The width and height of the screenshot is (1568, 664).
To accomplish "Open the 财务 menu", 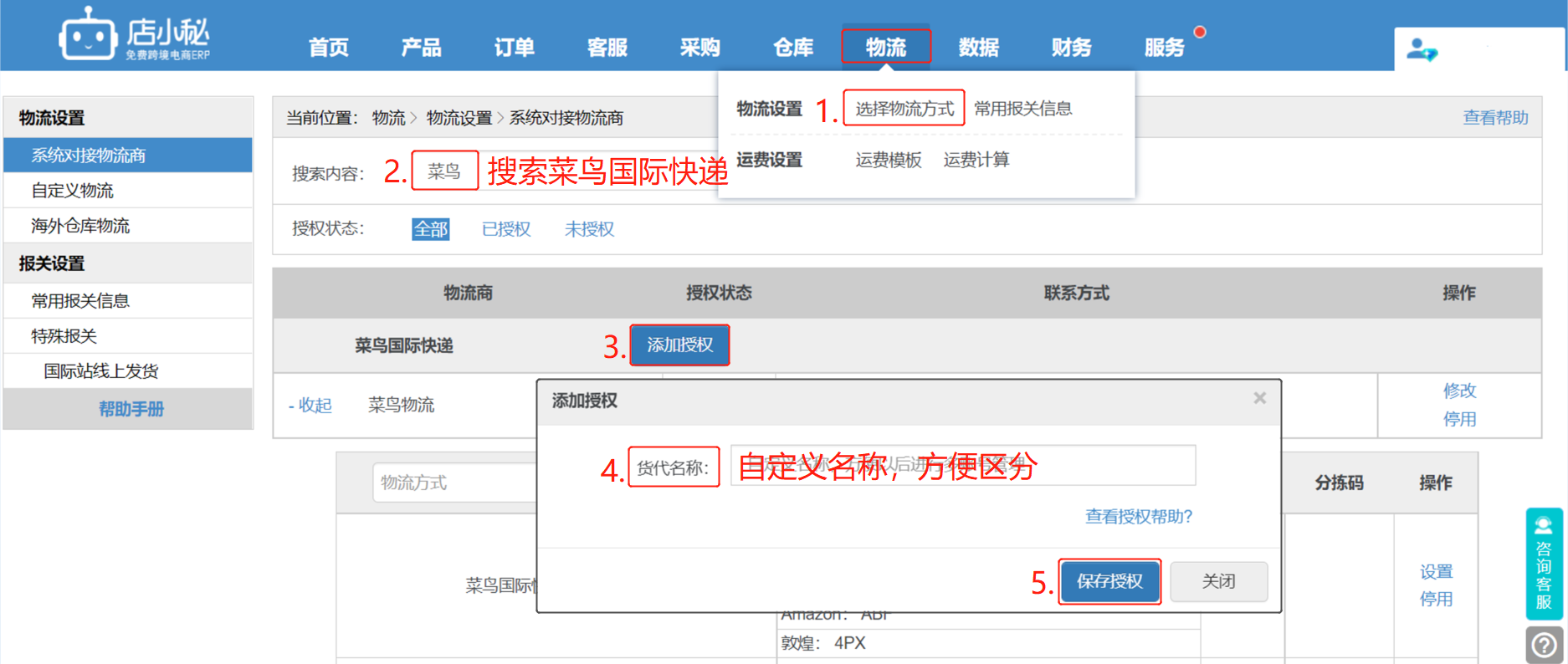I will tap(1072, 48).
